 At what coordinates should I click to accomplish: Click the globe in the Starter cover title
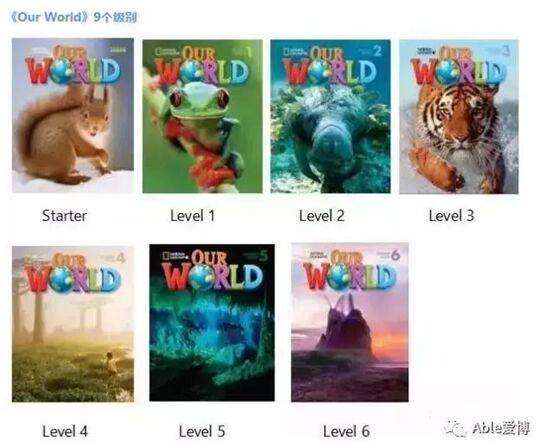pyautogui.click(x=62, y=71)
